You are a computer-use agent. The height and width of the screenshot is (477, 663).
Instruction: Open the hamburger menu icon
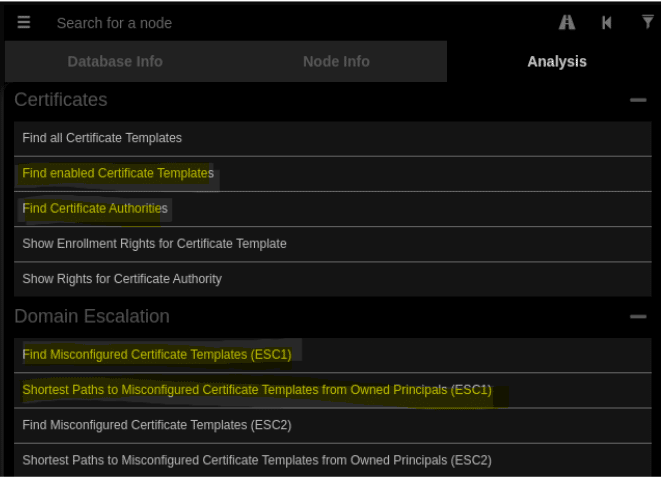pyautogui.click(x=24, y=22)
